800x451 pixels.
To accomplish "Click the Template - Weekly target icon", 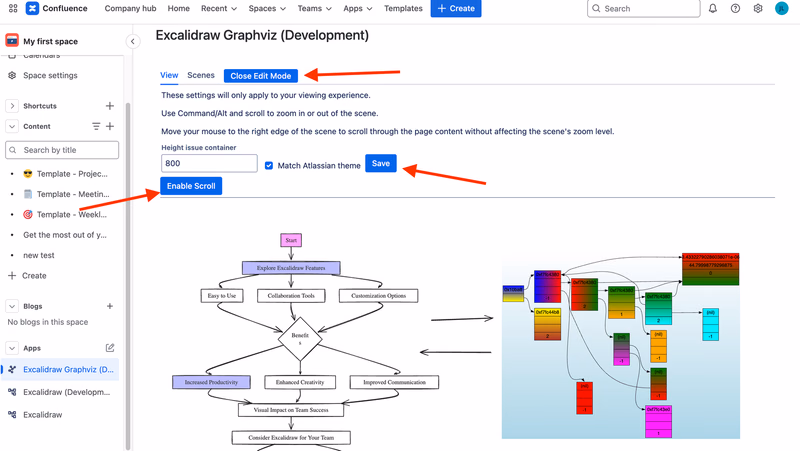I will coord(28,214).
